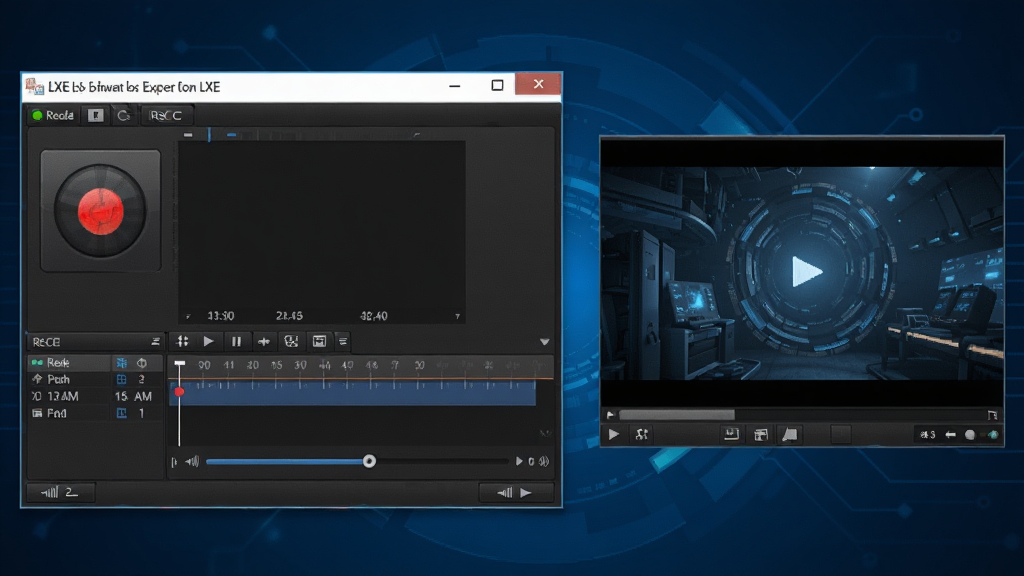This screenshot has height=576, width=1024.
Task: Switch to the RSCC tab
Action: coord(166,116)
